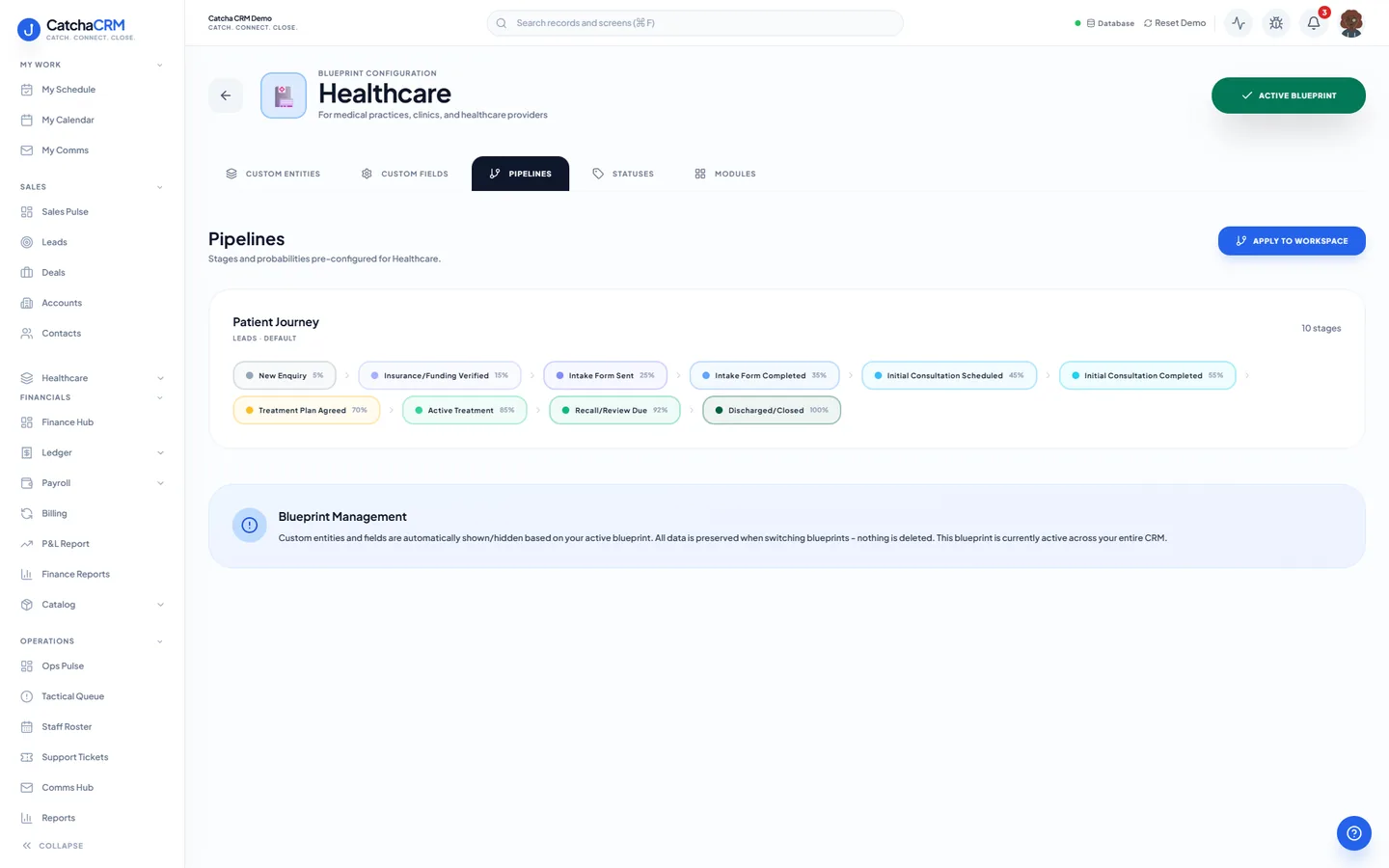Open Deals from sidebar
Viewport: 1389px width, 868px height.
(x=92, y=273)
